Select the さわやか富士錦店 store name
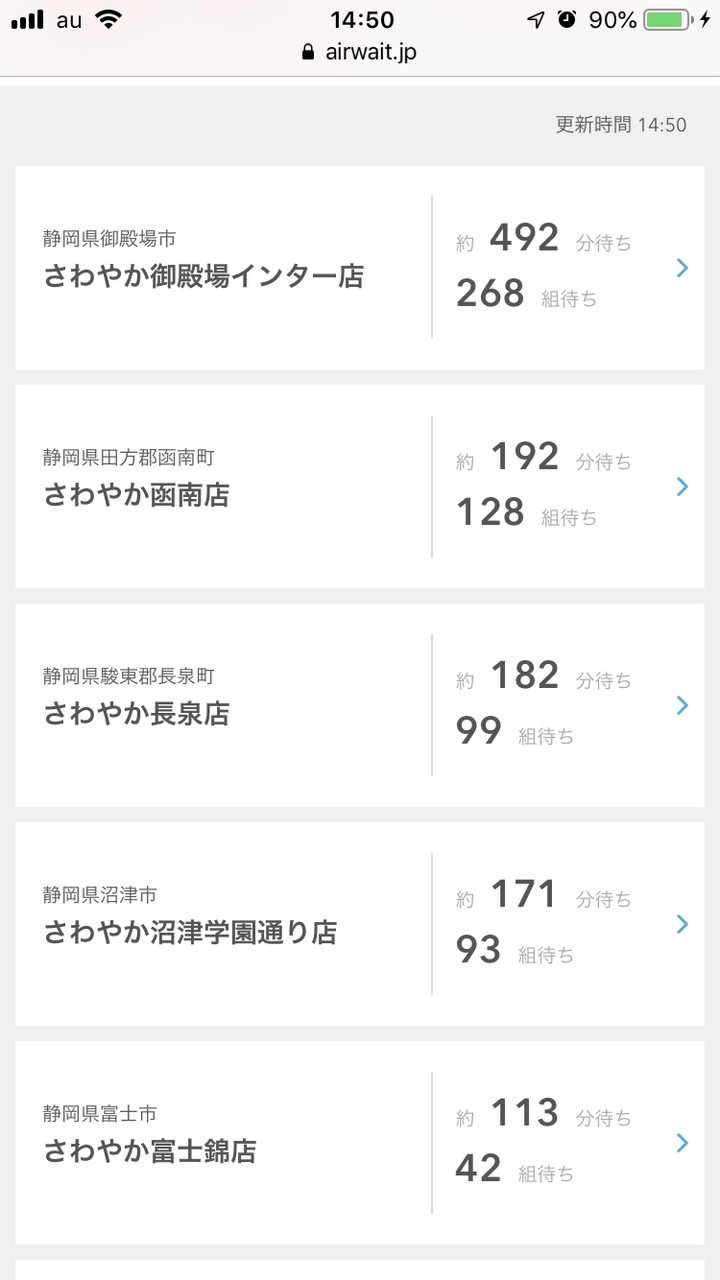720x1280 pixels. [150, 1152]
